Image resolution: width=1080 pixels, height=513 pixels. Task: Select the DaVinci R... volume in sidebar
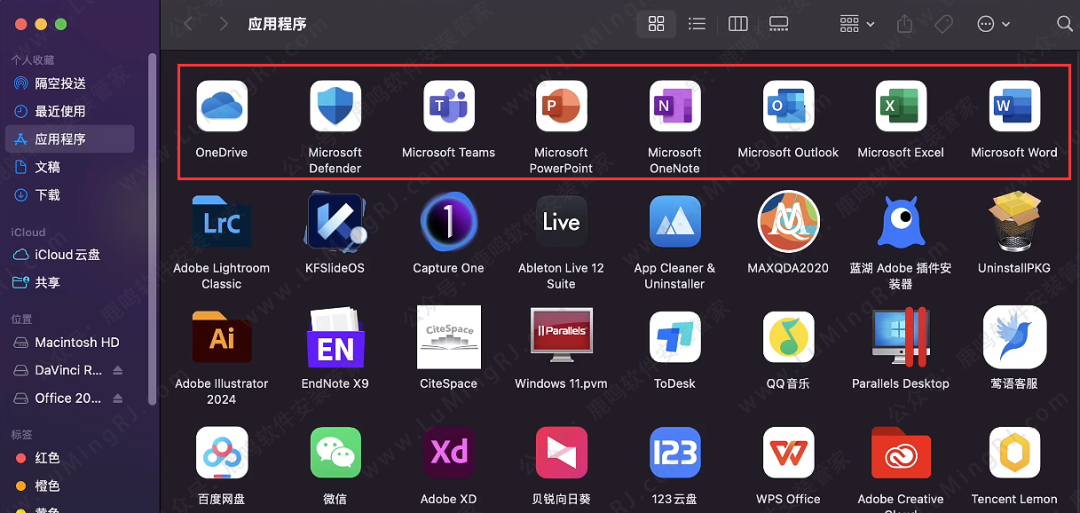(x=70, y=370)
